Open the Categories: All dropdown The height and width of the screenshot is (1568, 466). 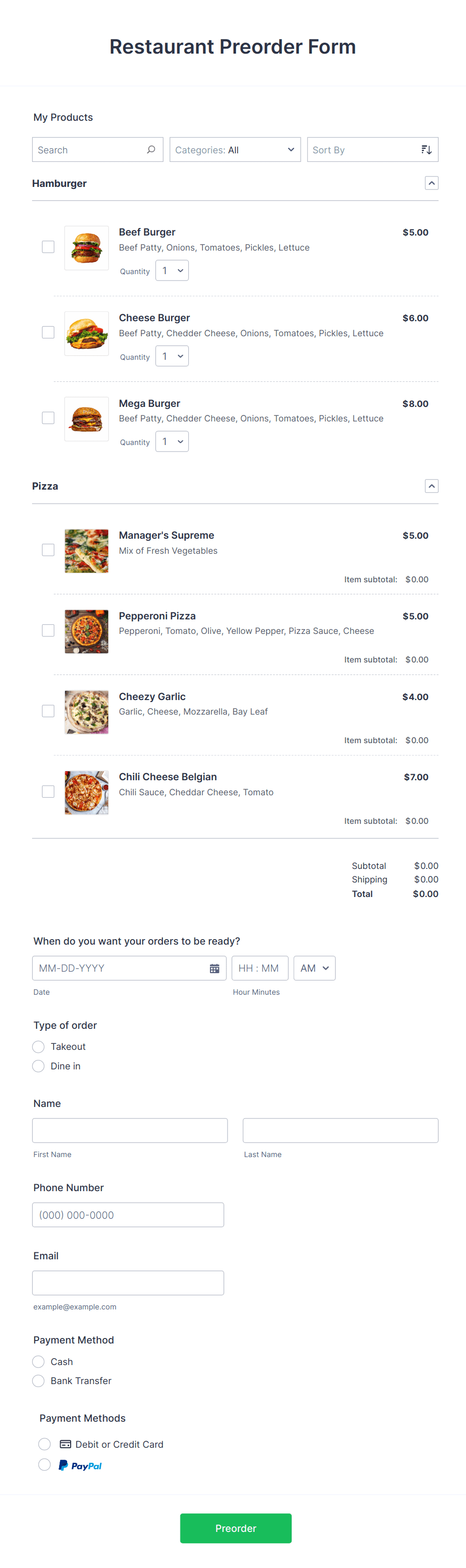tap(235, 149)
